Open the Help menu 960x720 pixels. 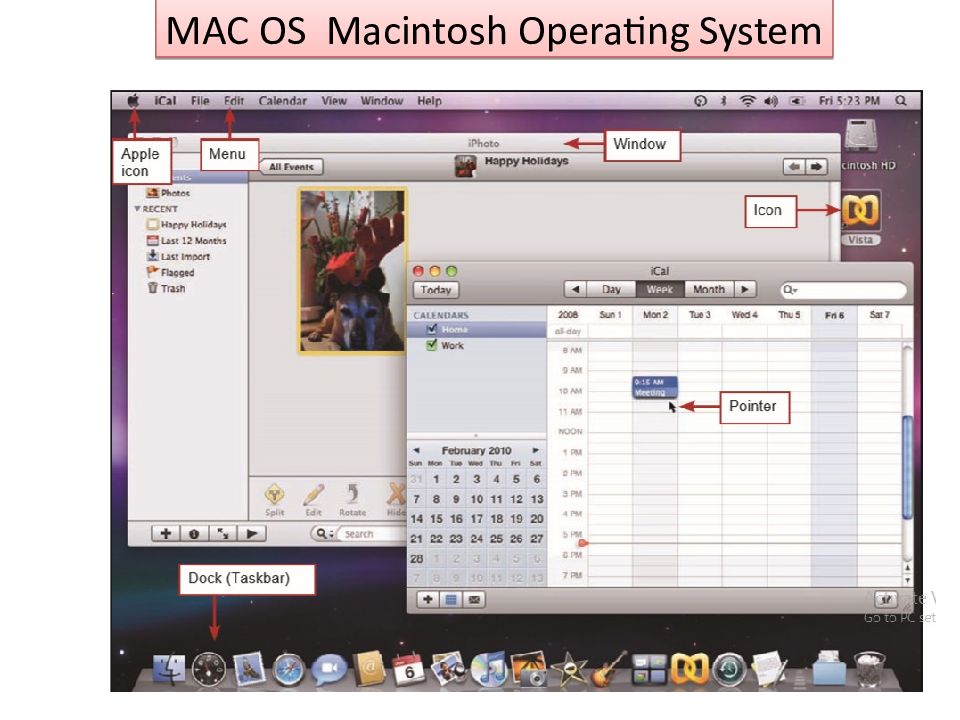(429, 101)
